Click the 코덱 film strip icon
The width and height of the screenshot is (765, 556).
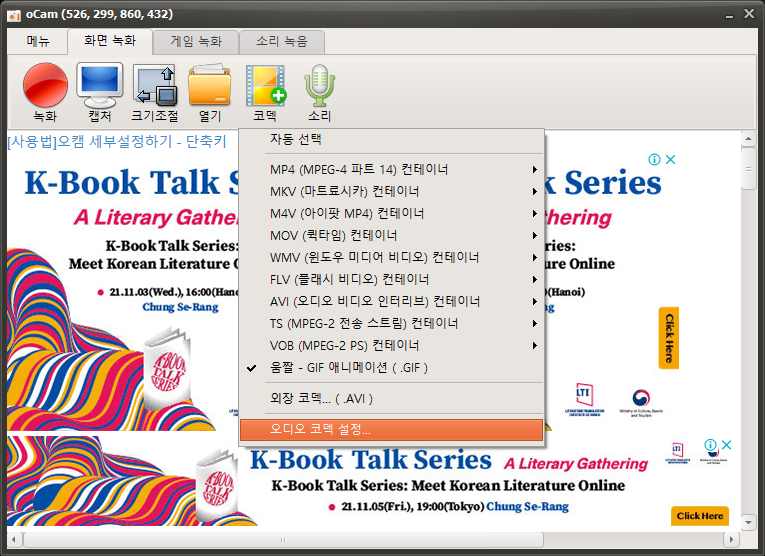265,86
